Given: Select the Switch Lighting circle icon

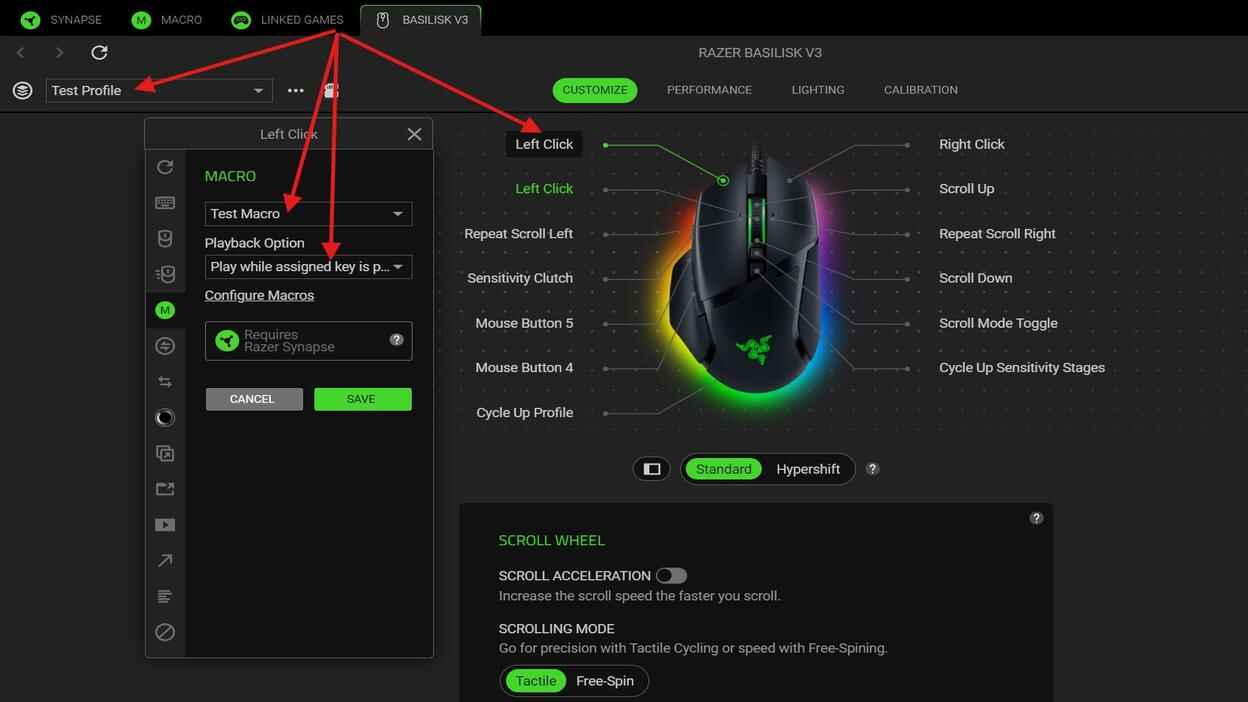Looking at the screenshot, I should 165,418.
